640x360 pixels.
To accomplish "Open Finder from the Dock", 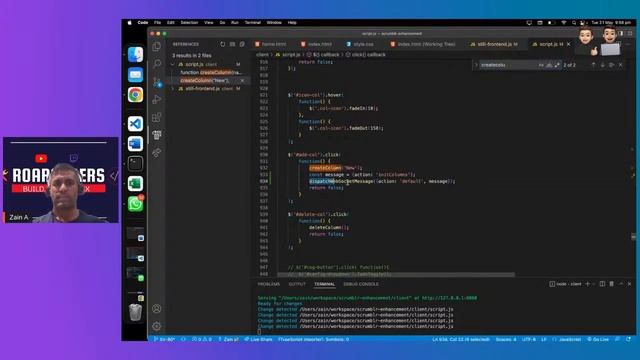I will click(135, 55).
